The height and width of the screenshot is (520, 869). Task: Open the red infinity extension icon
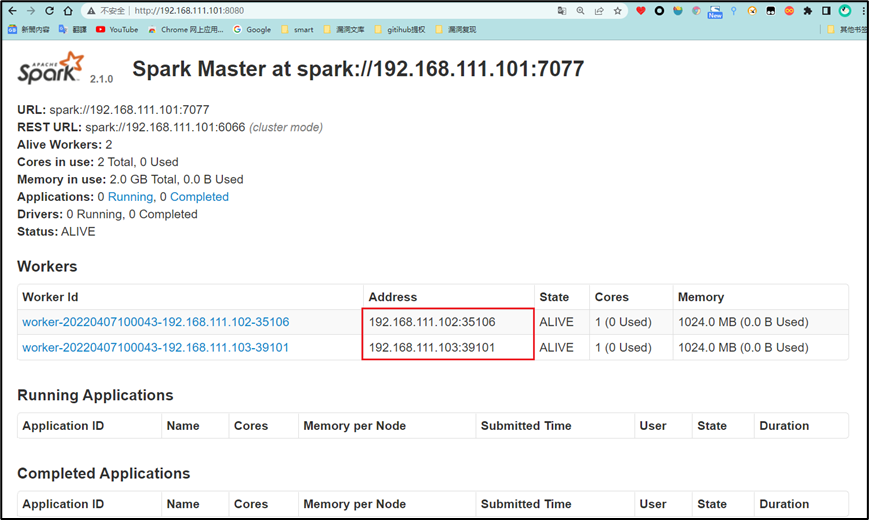[789, 11]
